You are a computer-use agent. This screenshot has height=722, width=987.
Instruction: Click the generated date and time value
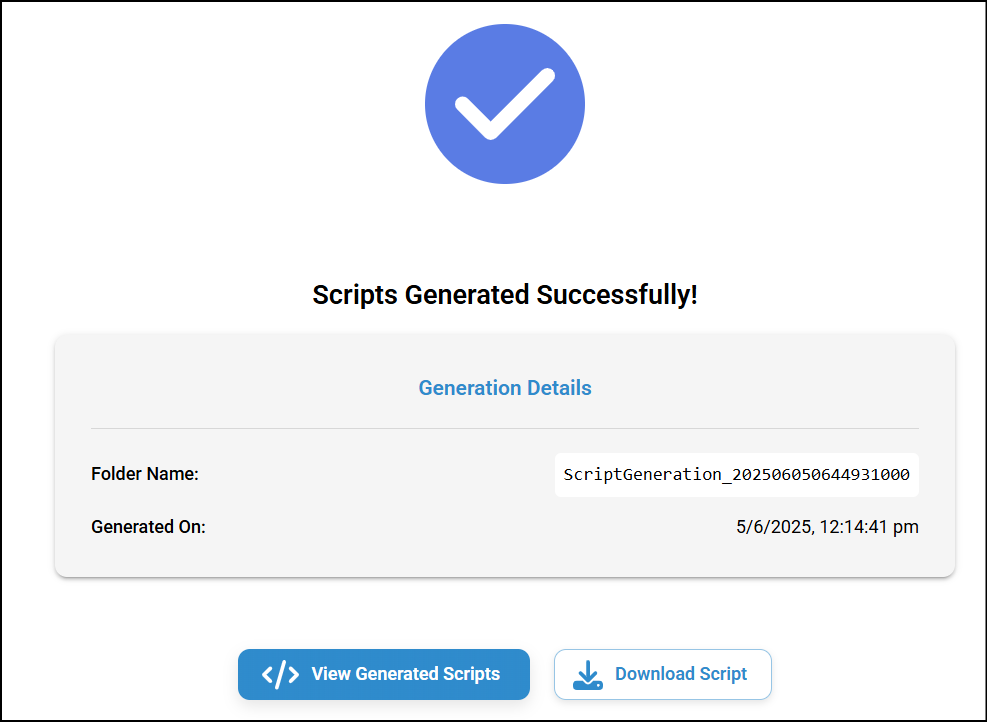click(827, 527)
